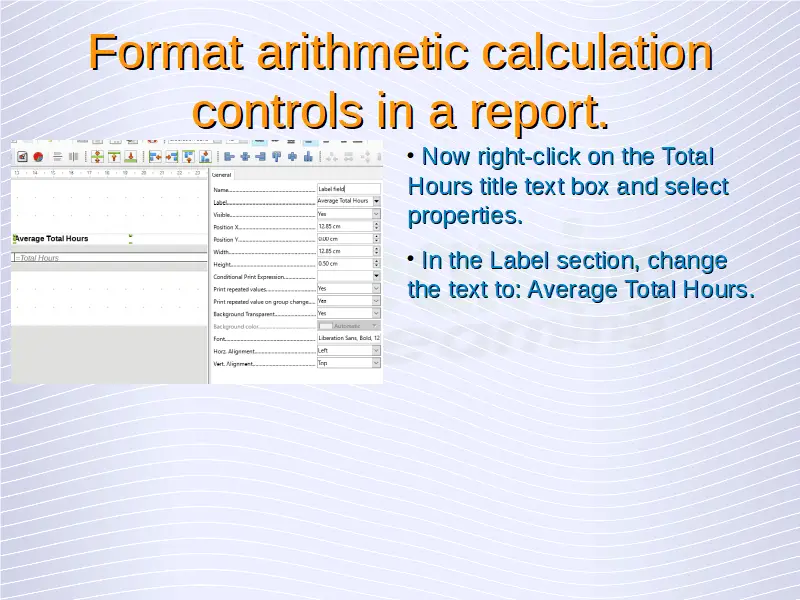Click the Position X spinner arrows
Screen dimensions: 800x600
pos(377,226)
